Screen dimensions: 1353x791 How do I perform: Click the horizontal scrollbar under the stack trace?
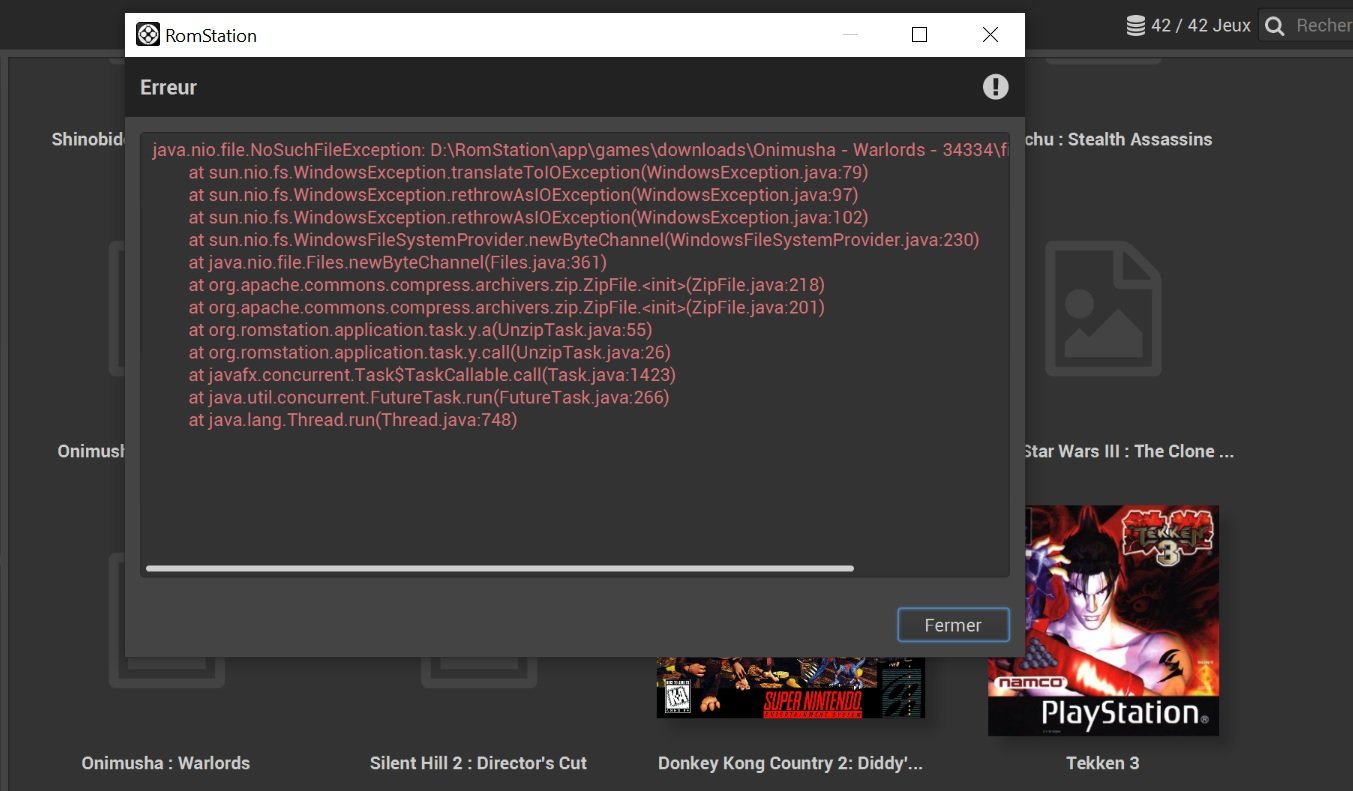500,568
